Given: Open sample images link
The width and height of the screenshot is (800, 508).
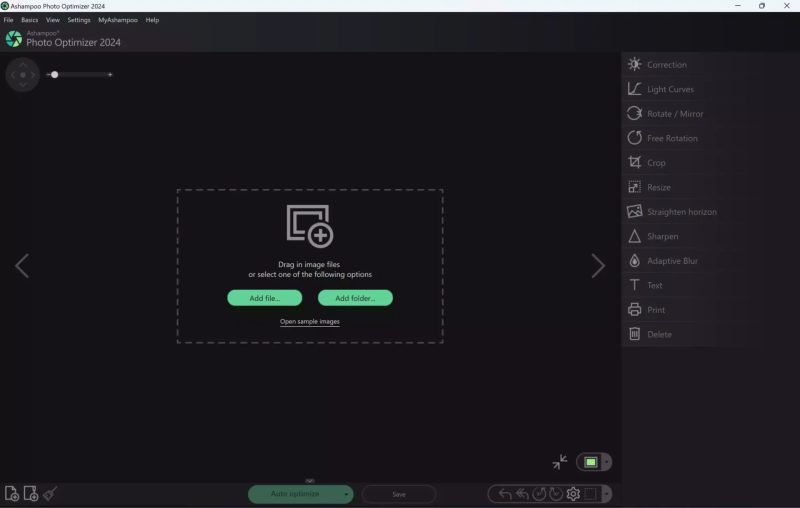Looking at the screenshot, I should (310, 322).
